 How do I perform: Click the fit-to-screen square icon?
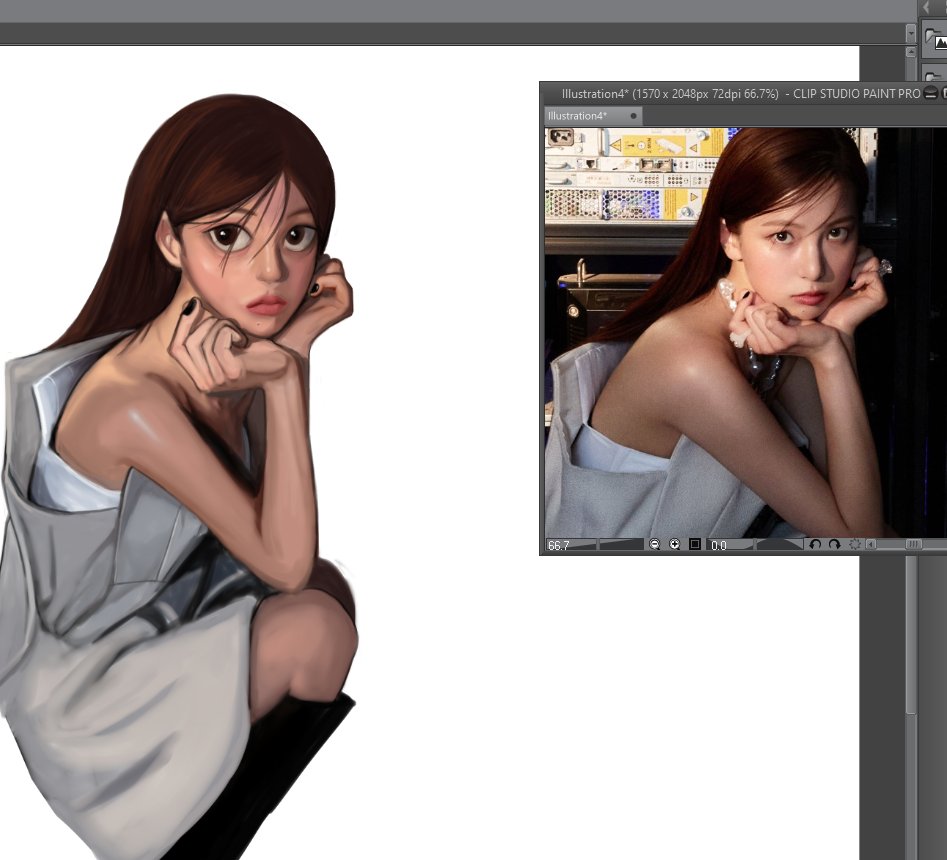tap(695, 544)
